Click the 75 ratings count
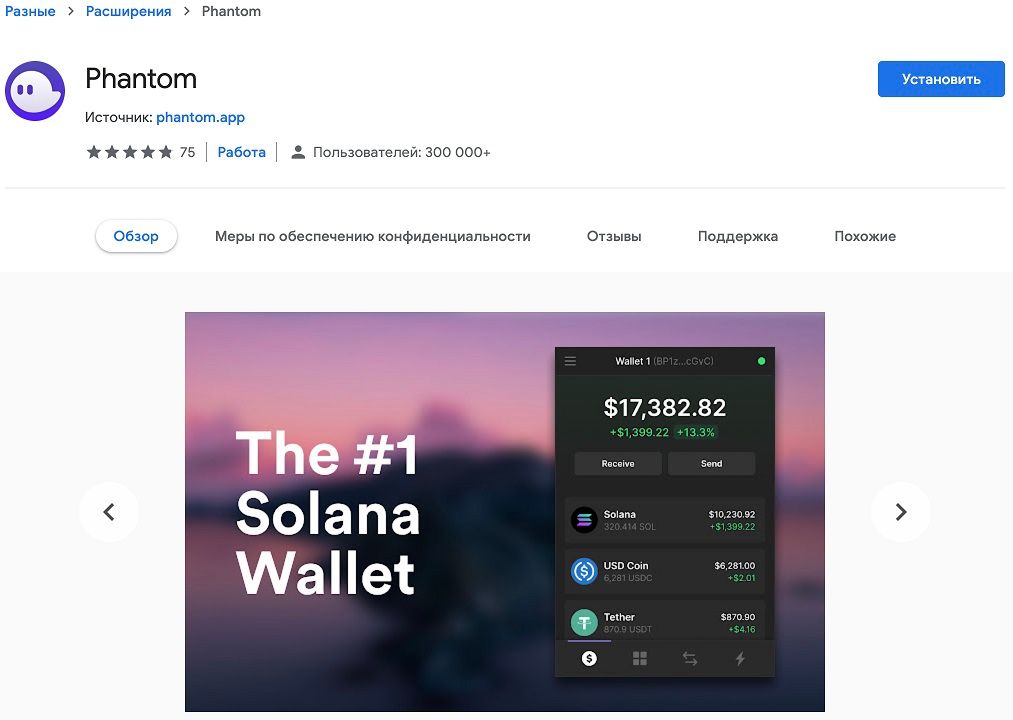Image resolution: width=1013 pixels, height=720 pixels. pos(187,153)
